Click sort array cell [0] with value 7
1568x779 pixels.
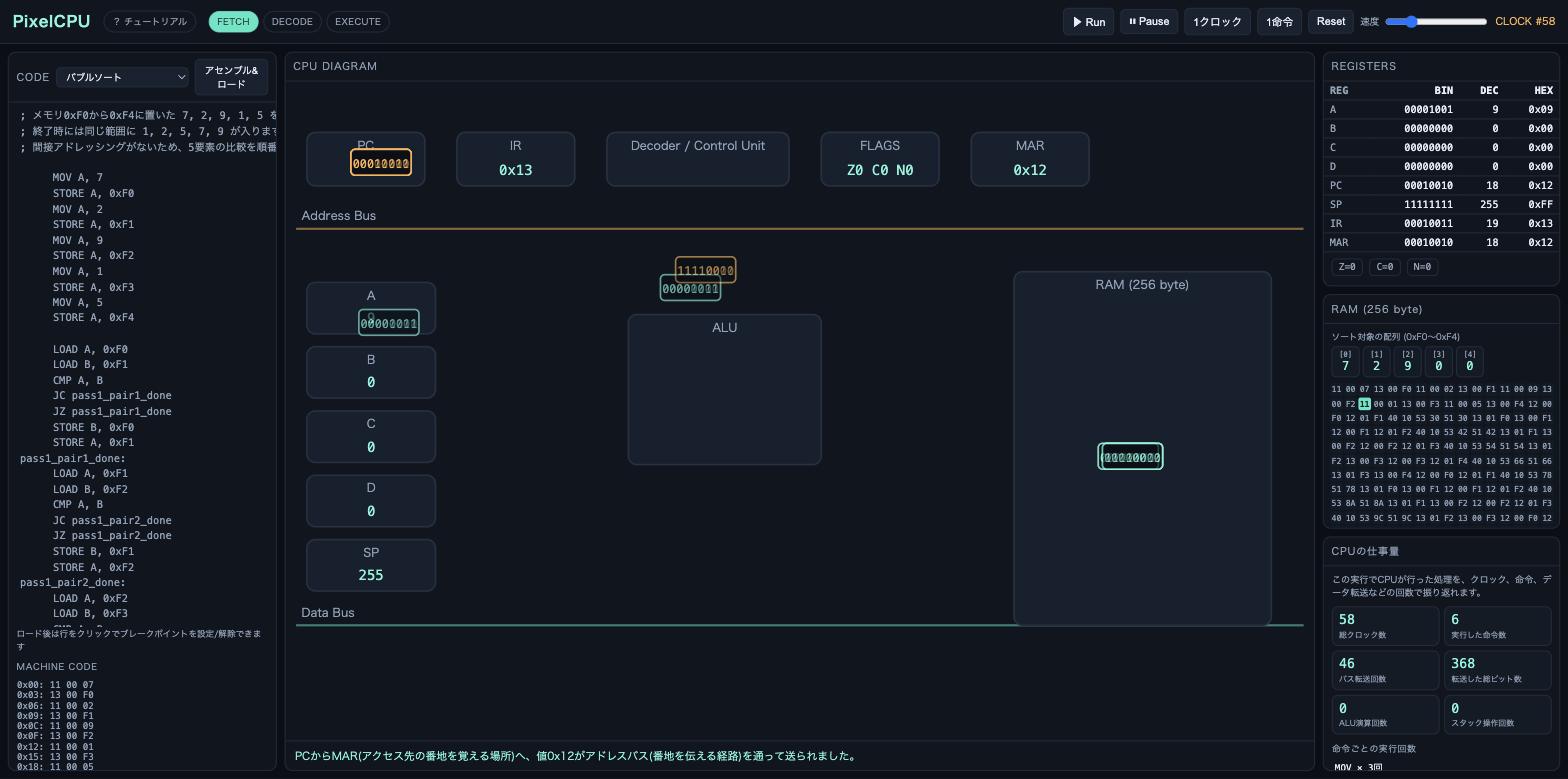pos(1345,361)
